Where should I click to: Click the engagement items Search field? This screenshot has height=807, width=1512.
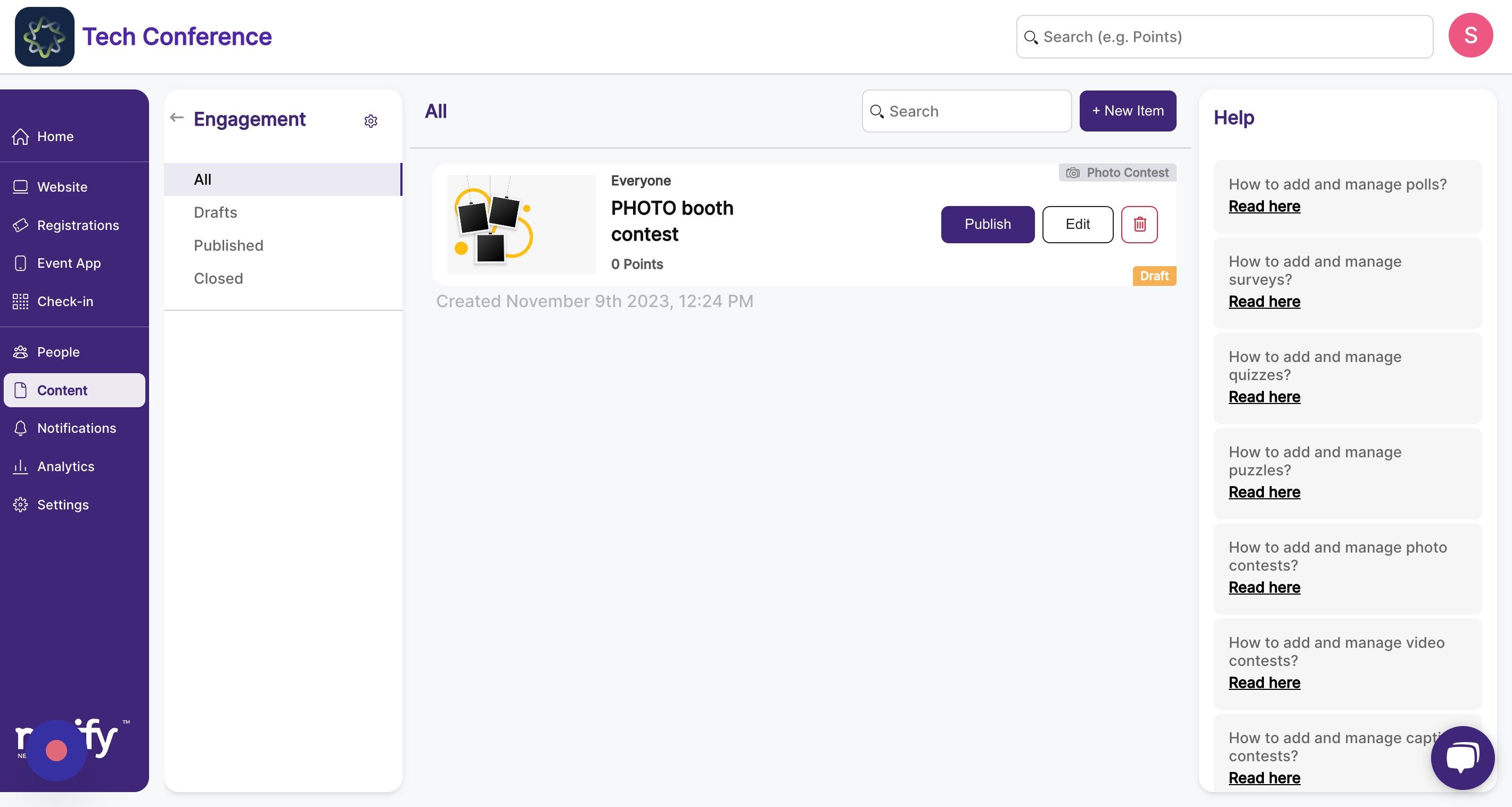(x=974, y=111)
